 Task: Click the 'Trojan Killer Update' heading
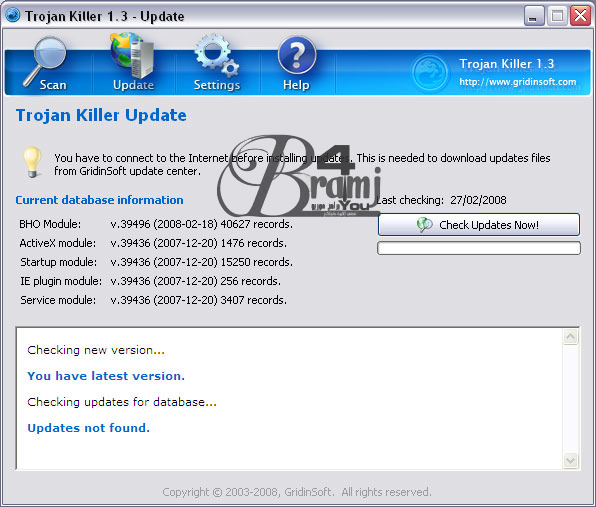pyautogui.click(x=101, y=115)
